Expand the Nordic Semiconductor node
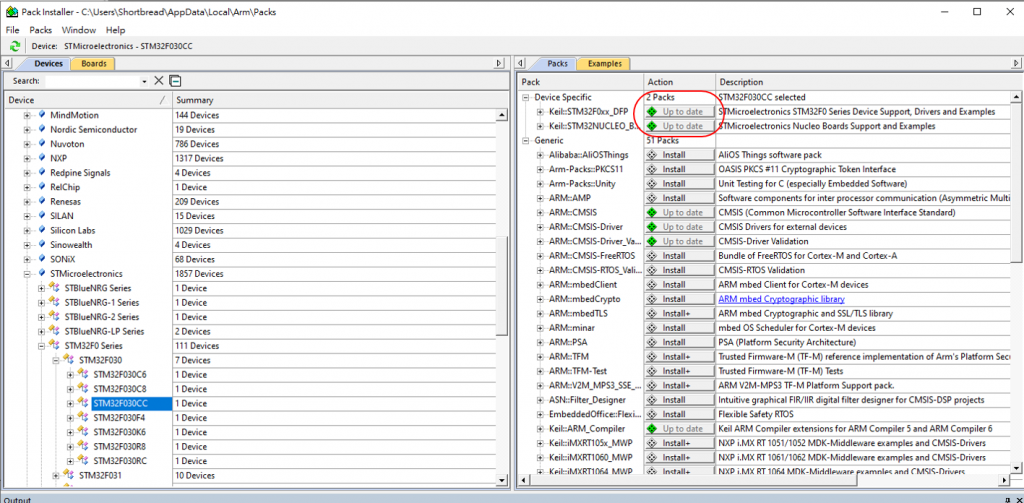This screenshot has width=1024, height=503. pyautogui.click(x=27, y=130)
